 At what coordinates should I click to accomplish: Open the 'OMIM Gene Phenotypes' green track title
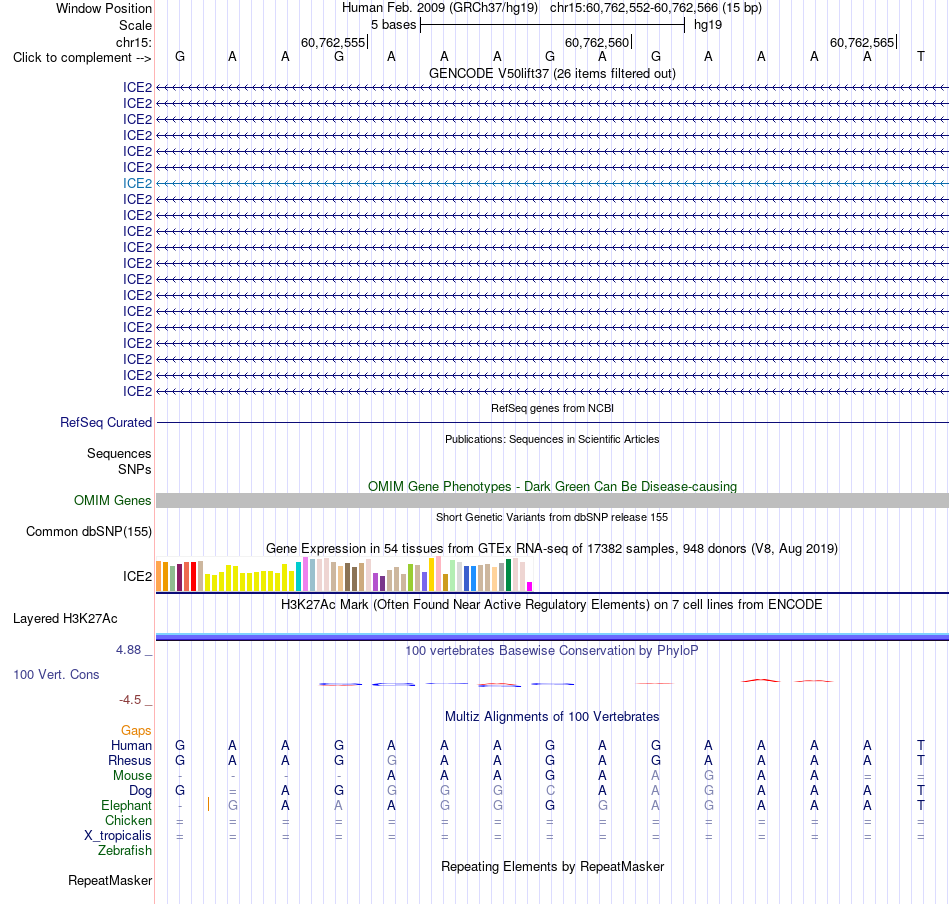point(552,487)
